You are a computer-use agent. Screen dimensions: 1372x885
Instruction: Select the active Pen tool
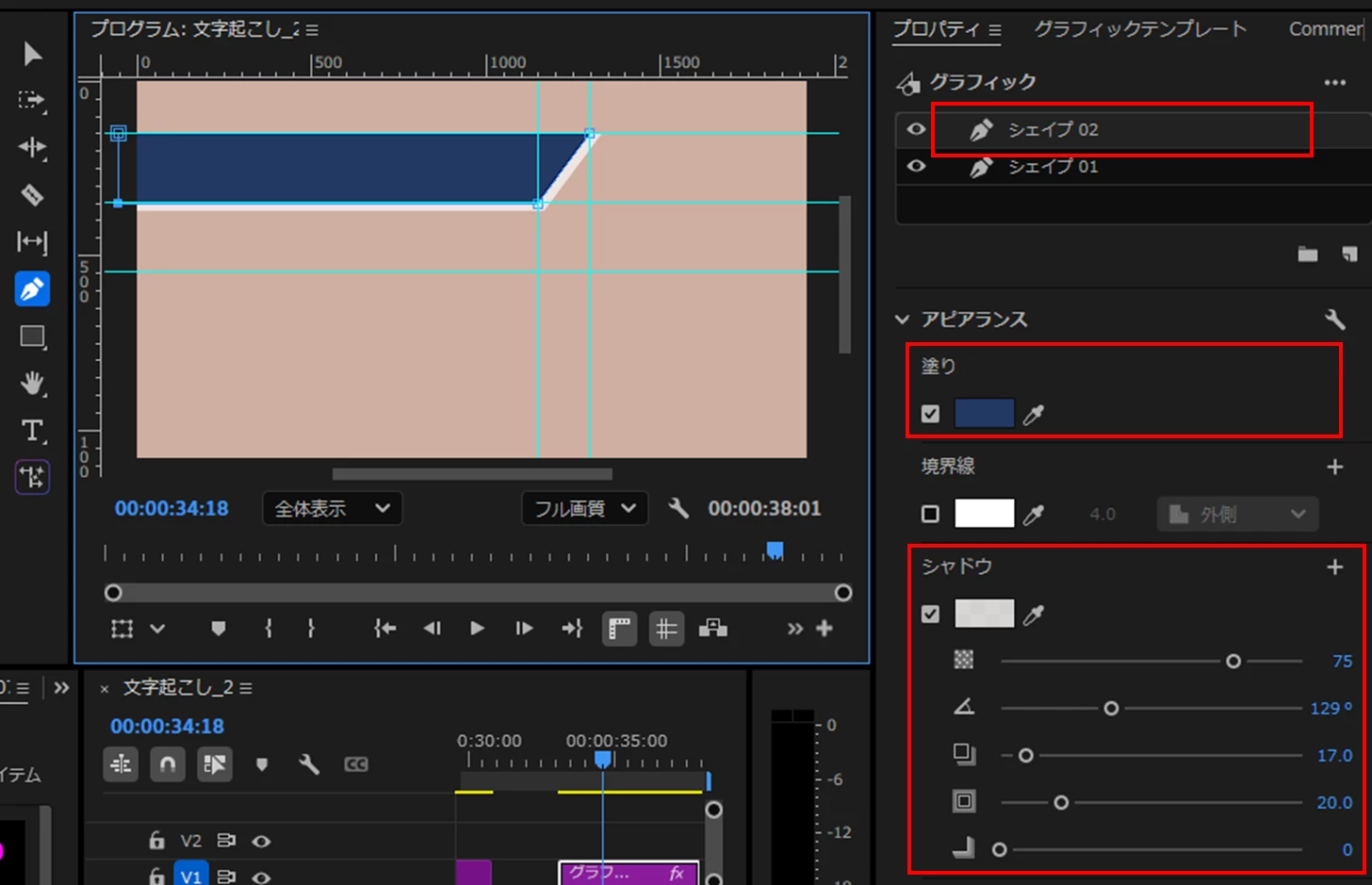(32, 289)
